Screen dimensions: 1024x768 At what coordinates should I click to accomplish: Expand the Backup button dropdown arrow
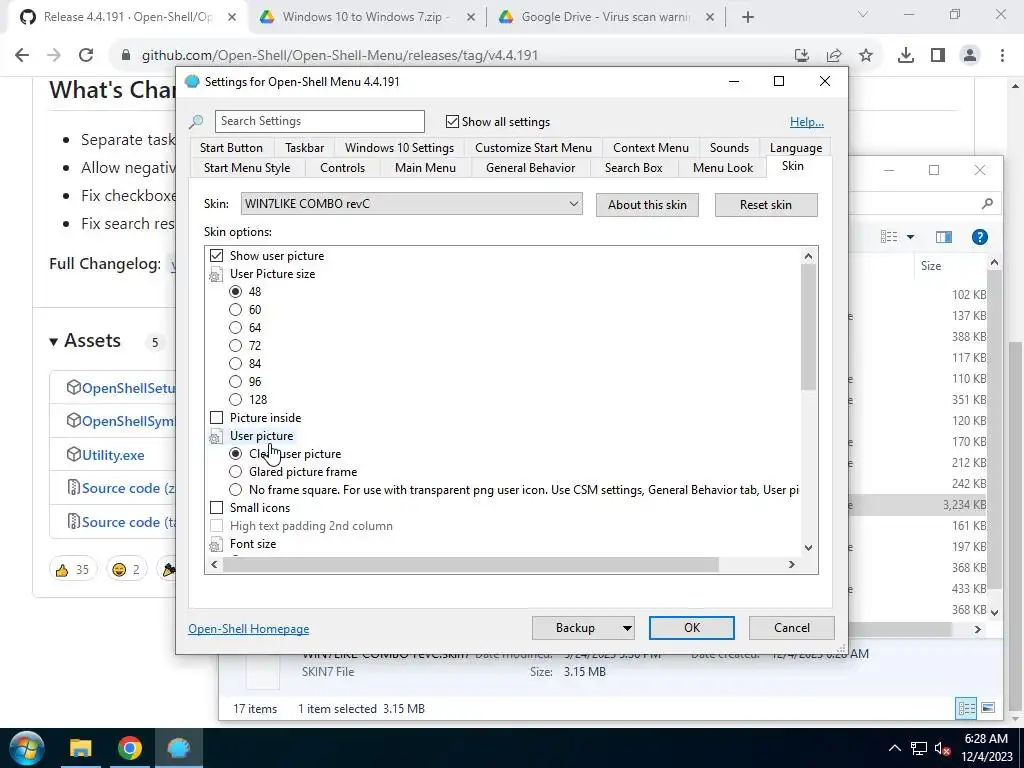[626, 628]
